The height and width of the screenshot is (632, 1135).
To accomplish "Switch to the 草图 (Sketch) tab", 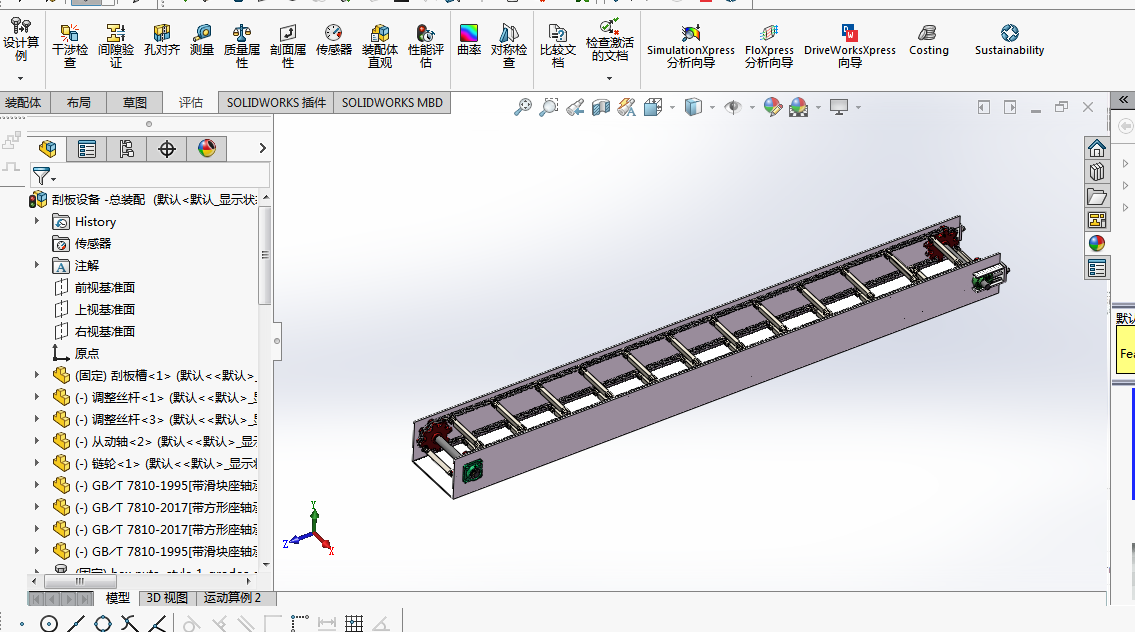I will click(x=135, y=103).
